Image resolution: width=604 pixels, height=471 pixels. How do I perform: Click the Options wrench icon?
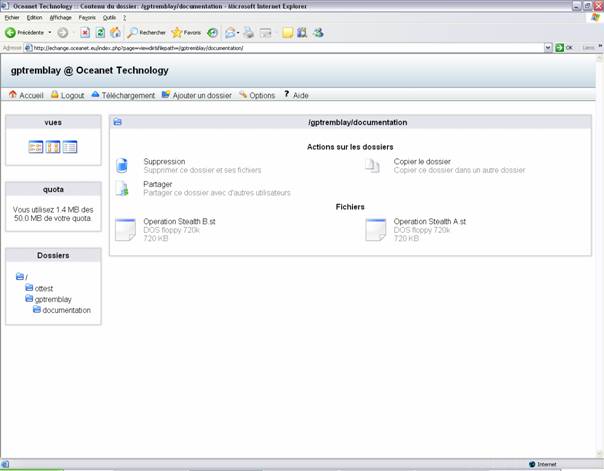(x=243, y=94)
